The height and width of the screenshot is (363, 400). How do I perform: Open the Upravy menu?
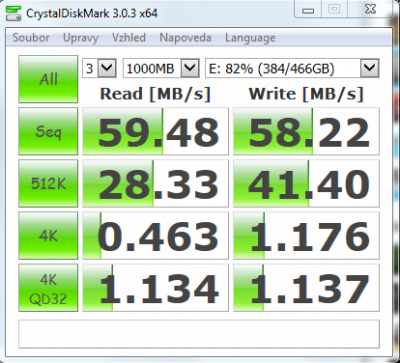(81, 38)
